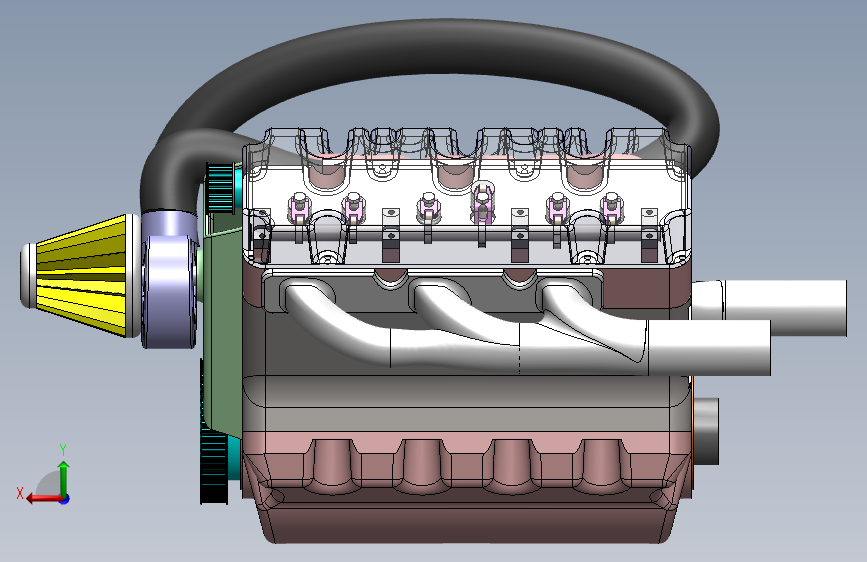This screenshot has width=867, height=562.
Task: Select the transparent valve cover
Action: point(467,199)
